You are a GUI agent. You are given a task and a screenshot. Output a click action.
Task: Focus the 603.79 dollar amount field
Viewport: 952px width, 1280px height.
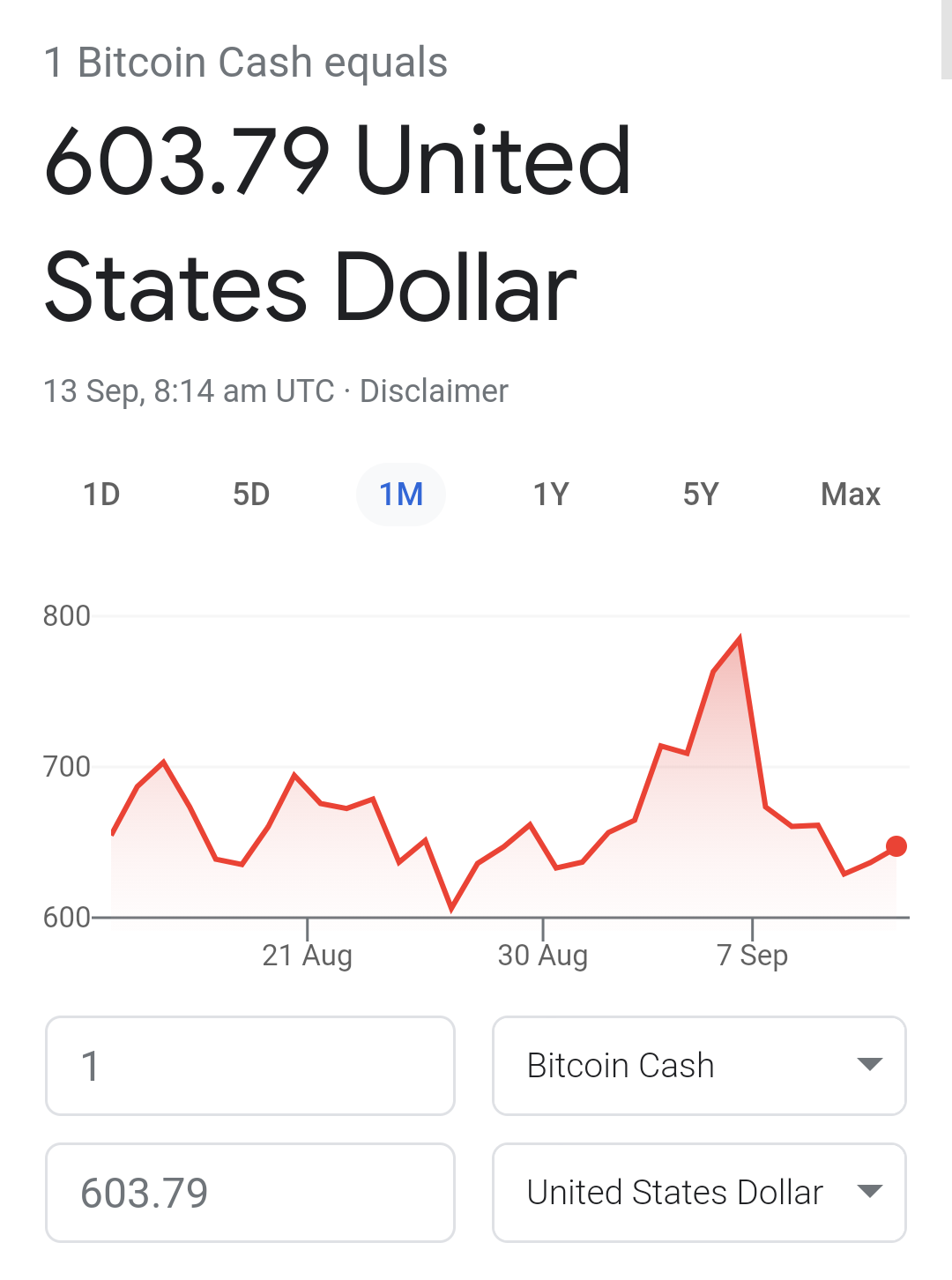pos(250,1193)
